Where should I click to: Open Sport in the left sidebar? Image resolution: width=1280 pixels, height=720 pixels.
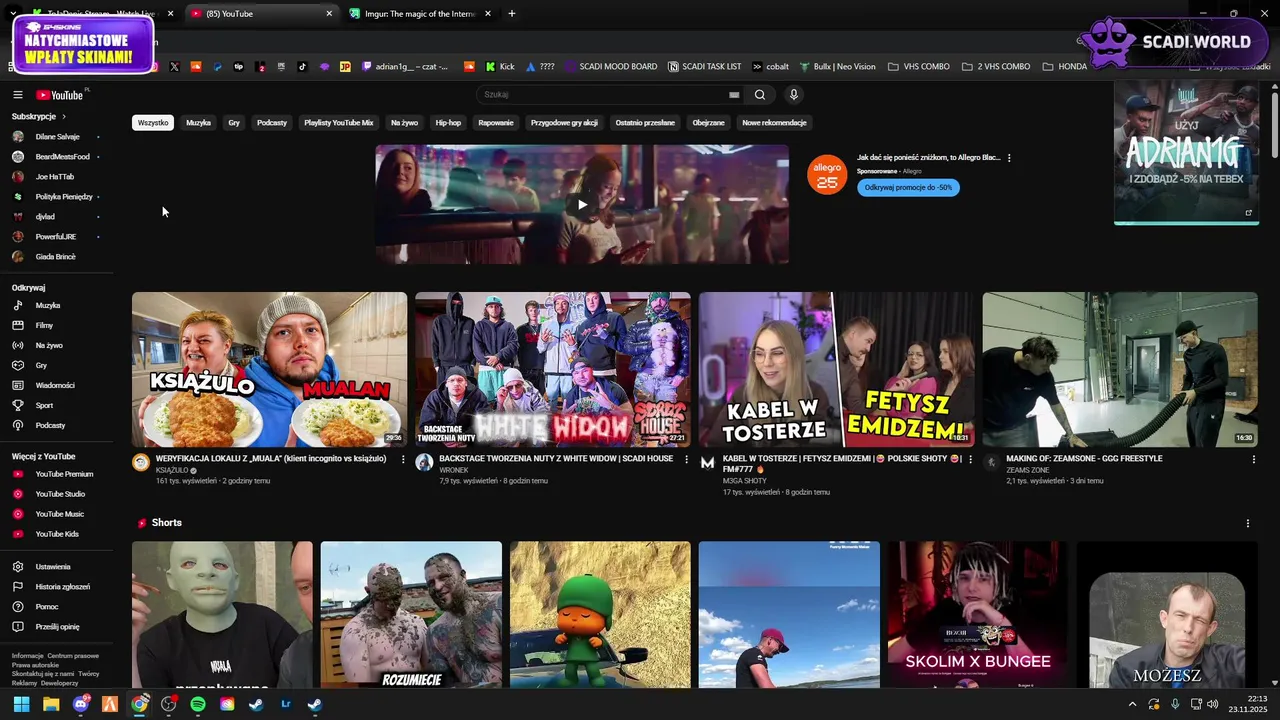(x=44, y=405)
